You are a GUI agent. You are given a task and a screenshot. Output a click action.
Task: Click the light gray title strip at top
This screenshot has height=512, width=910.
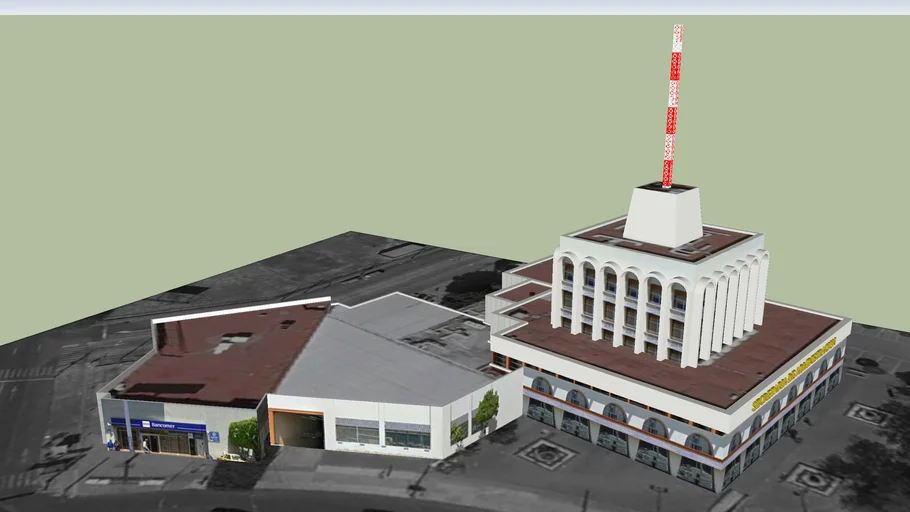pos(455,7)
